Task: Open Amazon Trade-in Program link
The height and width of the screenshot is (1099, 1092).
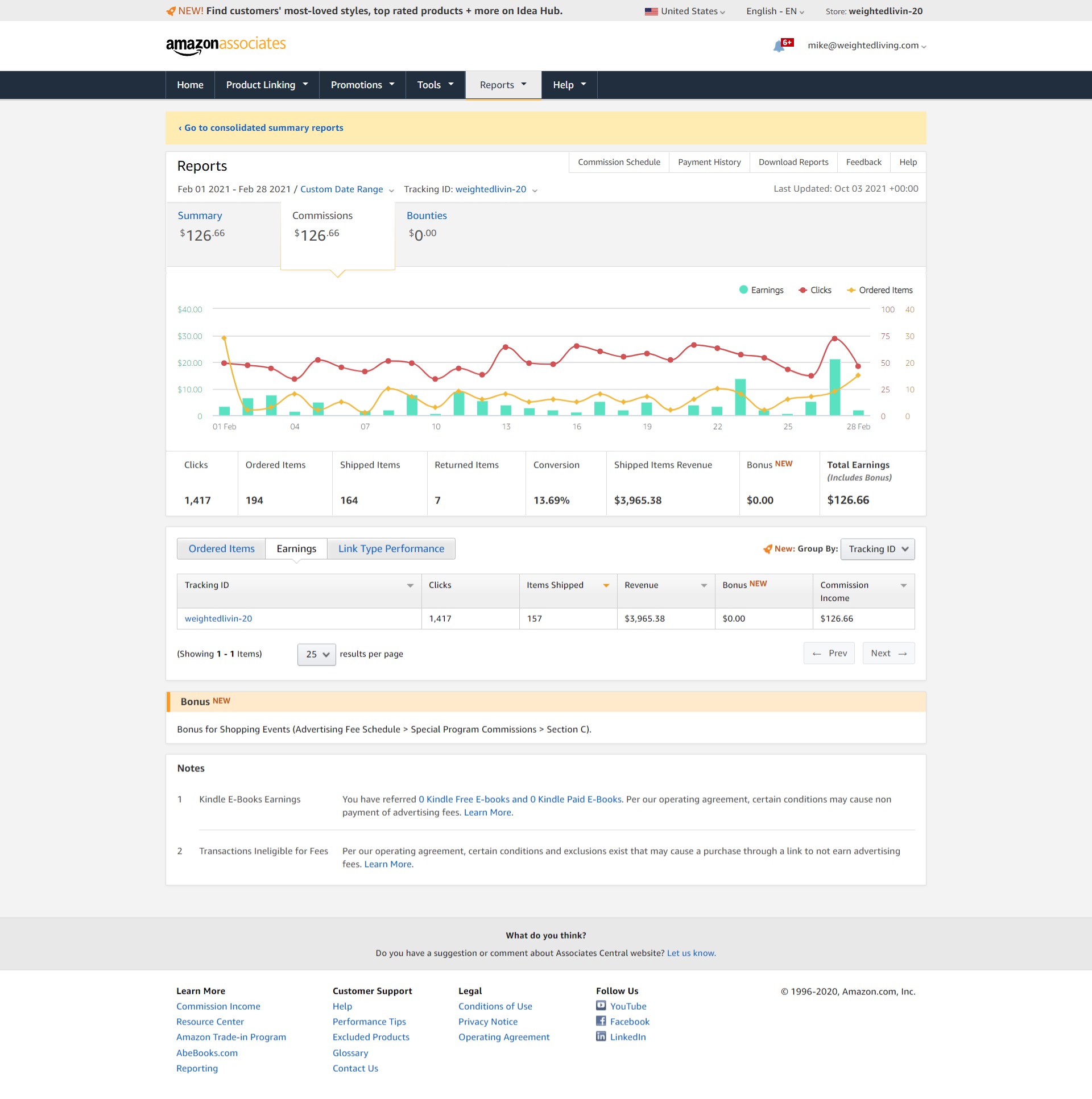Action: point(231,1037)
